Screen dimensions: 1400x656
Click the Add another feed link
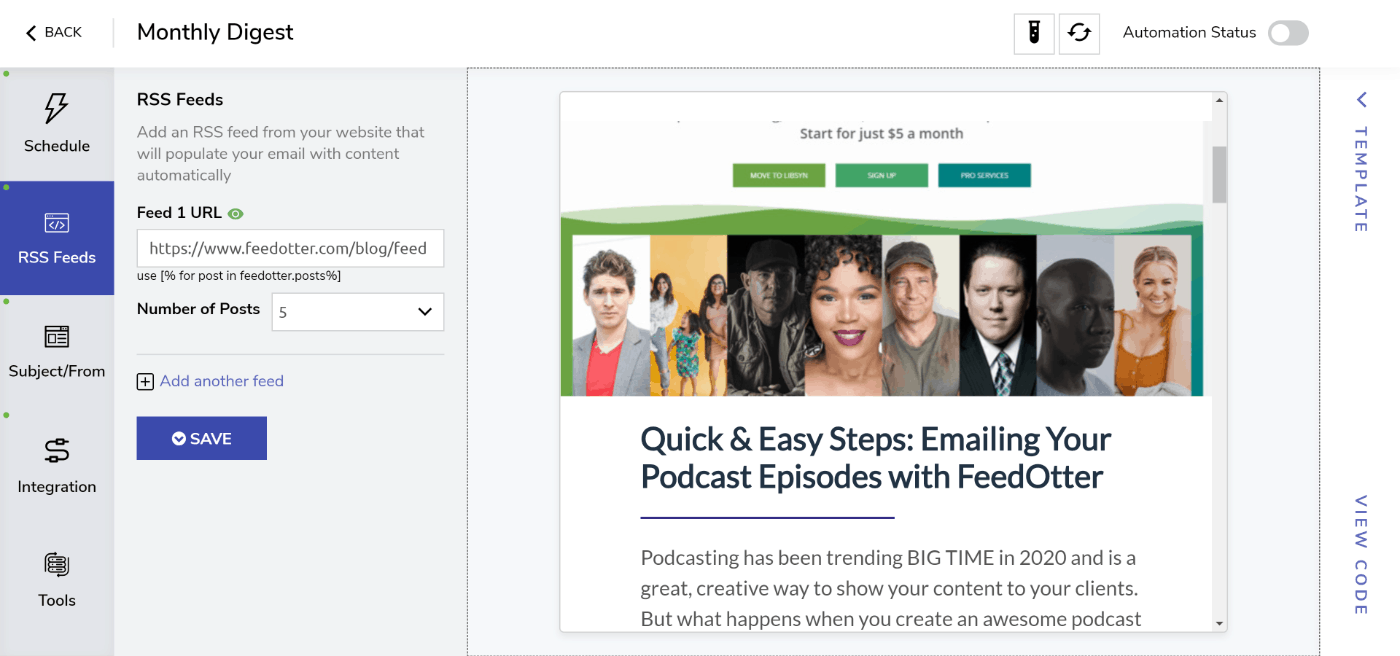tap(222, 381)
